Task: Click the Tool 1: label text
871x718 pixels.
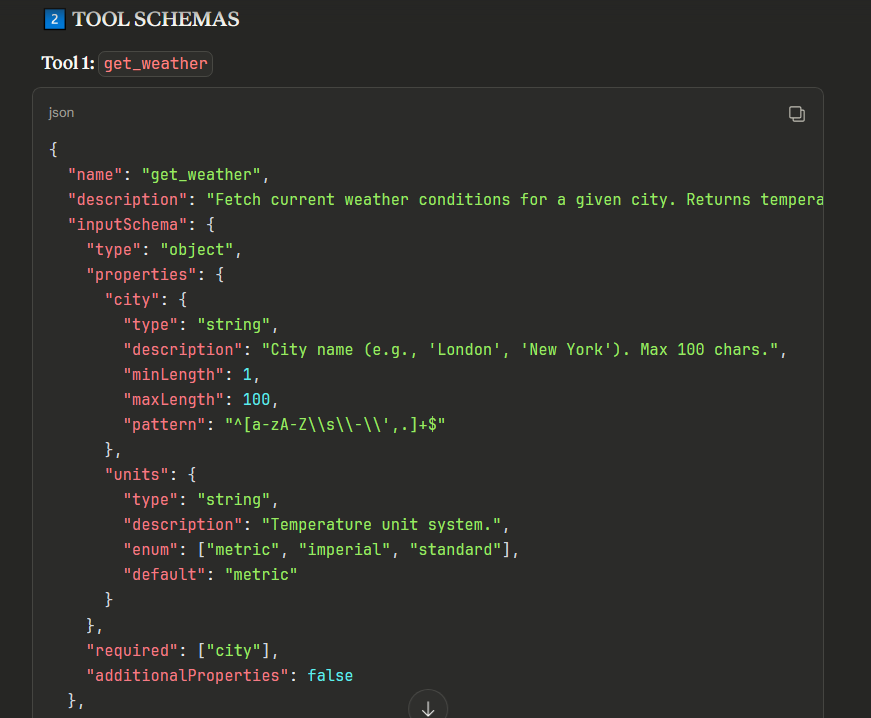Action: point(68,64)
